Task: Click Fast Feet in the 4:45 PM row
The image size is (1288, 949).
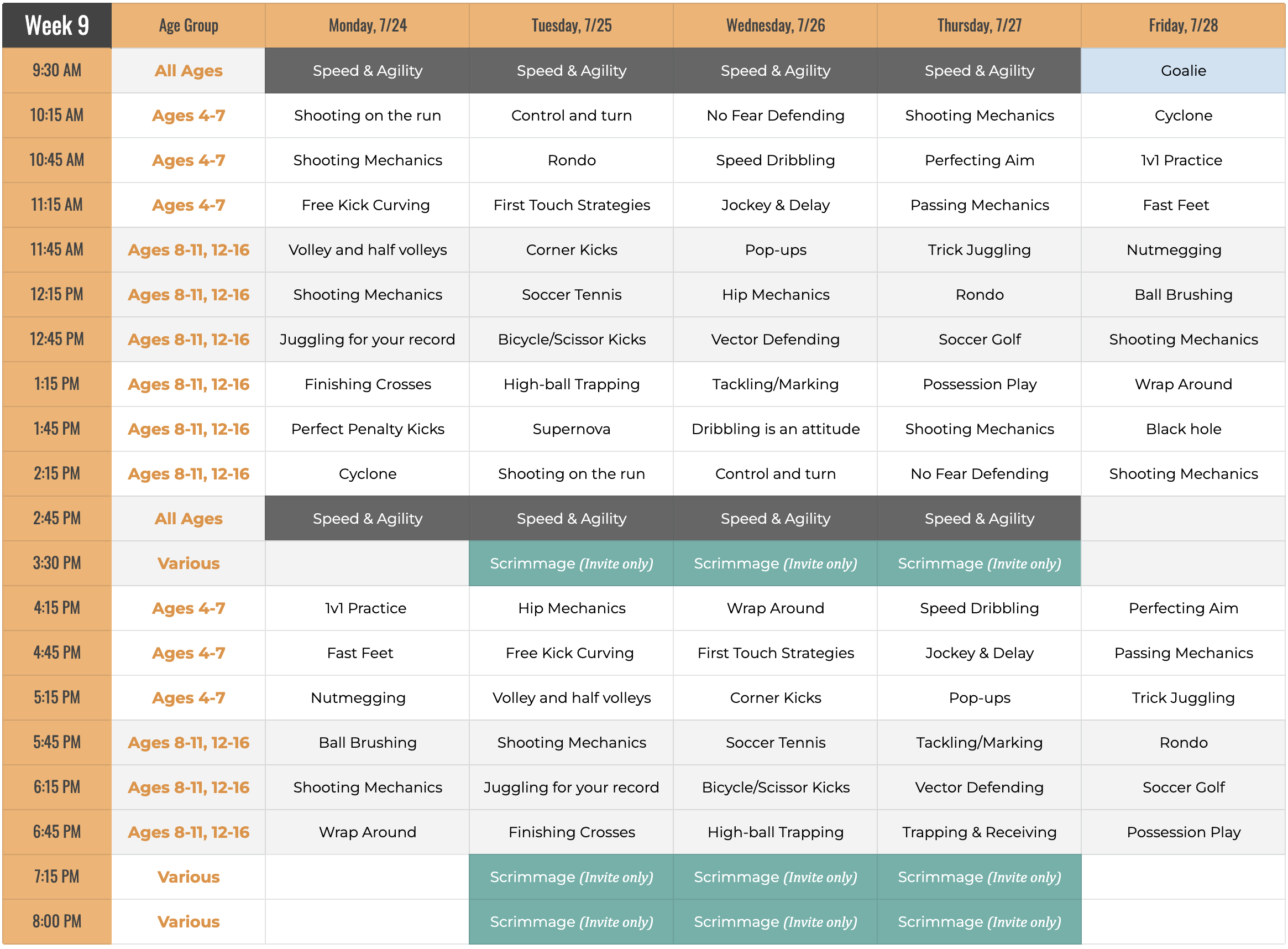Action: click(x=368, y=653)
